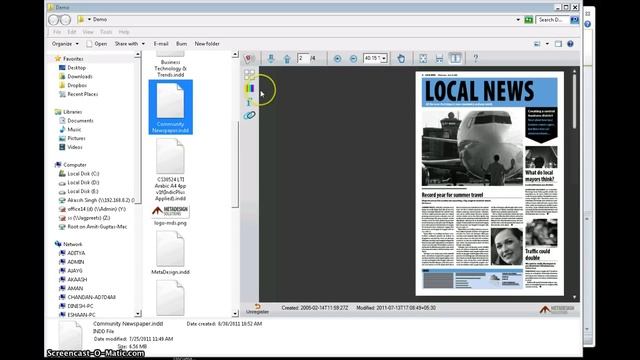Viewport: 640px width, 360px height.
Task: Click navigation pane scroll up arrow
Action: coord(138,54)
